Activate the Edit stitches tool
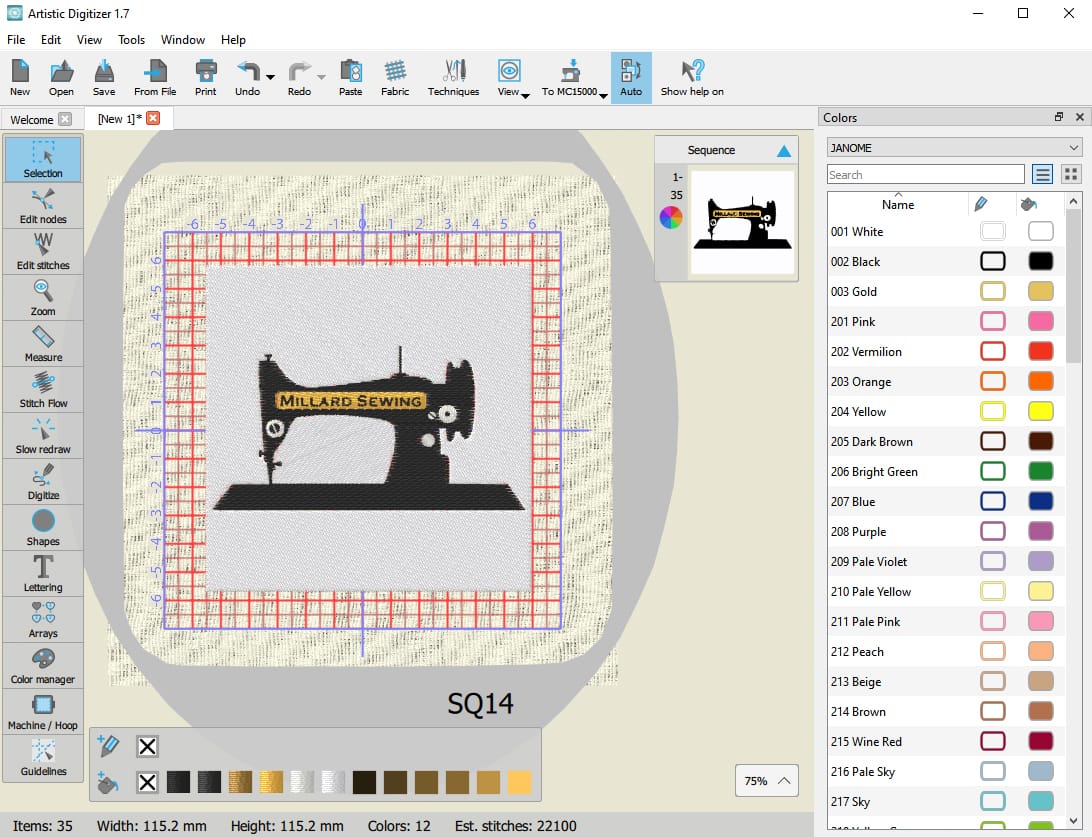The height and width of the screenshot is (837, 1092). pos(42,251)
